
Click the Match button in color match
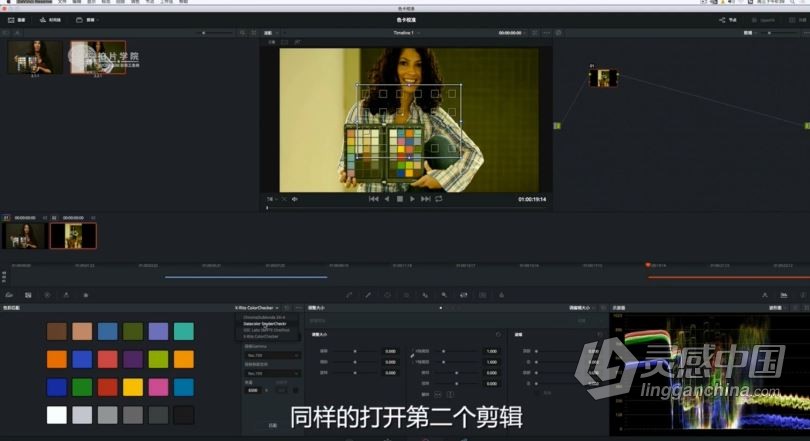pos(272,425)
